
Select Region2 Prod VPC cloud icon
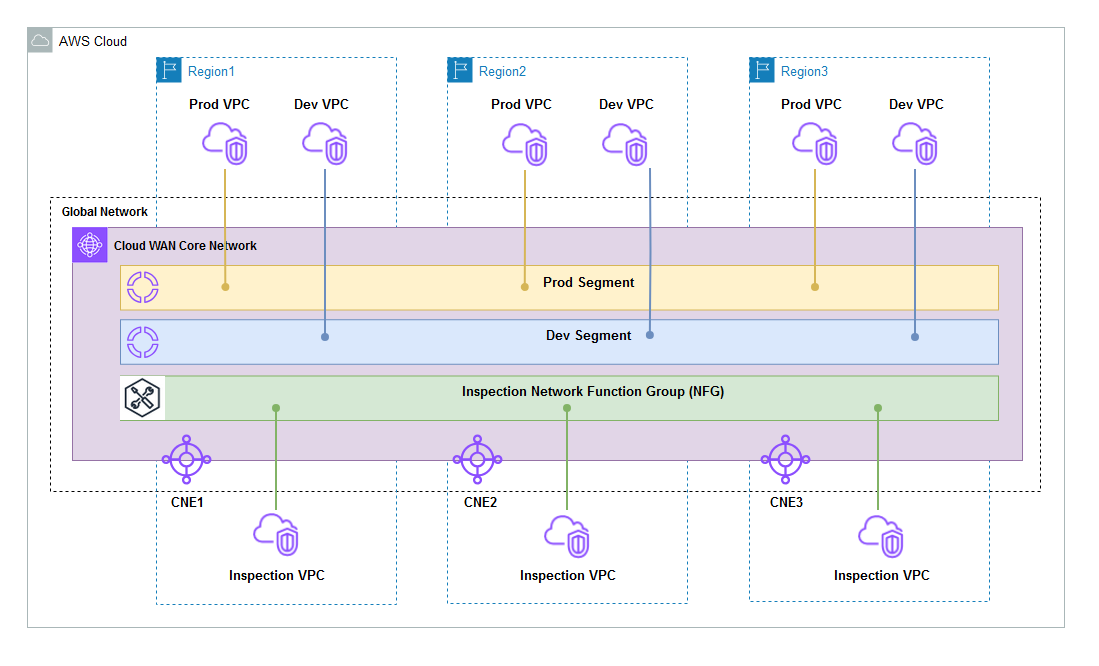(x=525, y=144)
